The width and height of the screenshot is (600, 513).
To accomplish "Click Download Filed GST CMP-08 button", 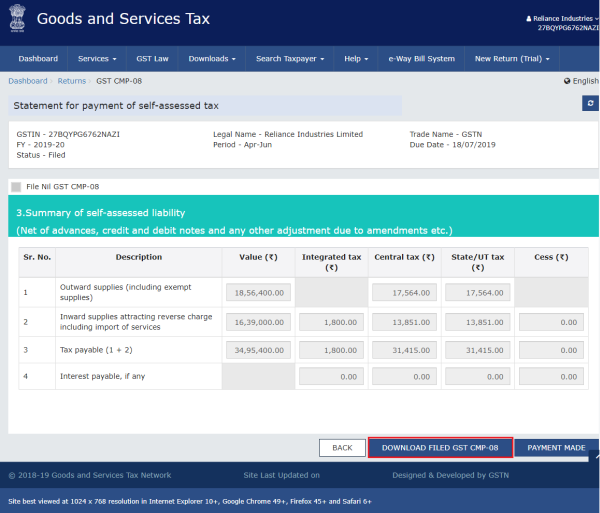I will click(x=440, y=448).
